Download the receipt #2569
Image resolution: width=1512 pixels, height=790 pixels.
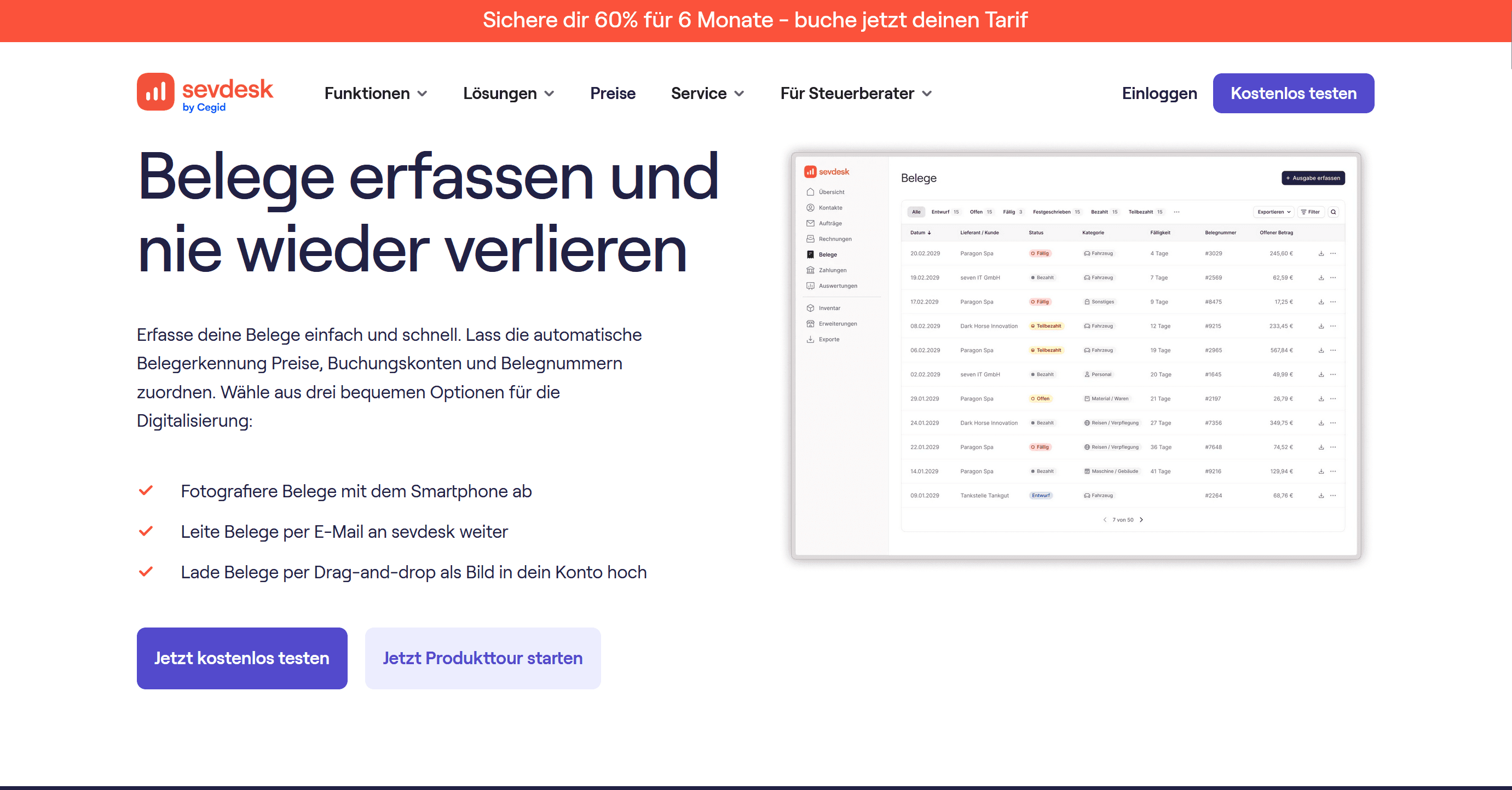pyautogui.click(x=1320, y=277)
